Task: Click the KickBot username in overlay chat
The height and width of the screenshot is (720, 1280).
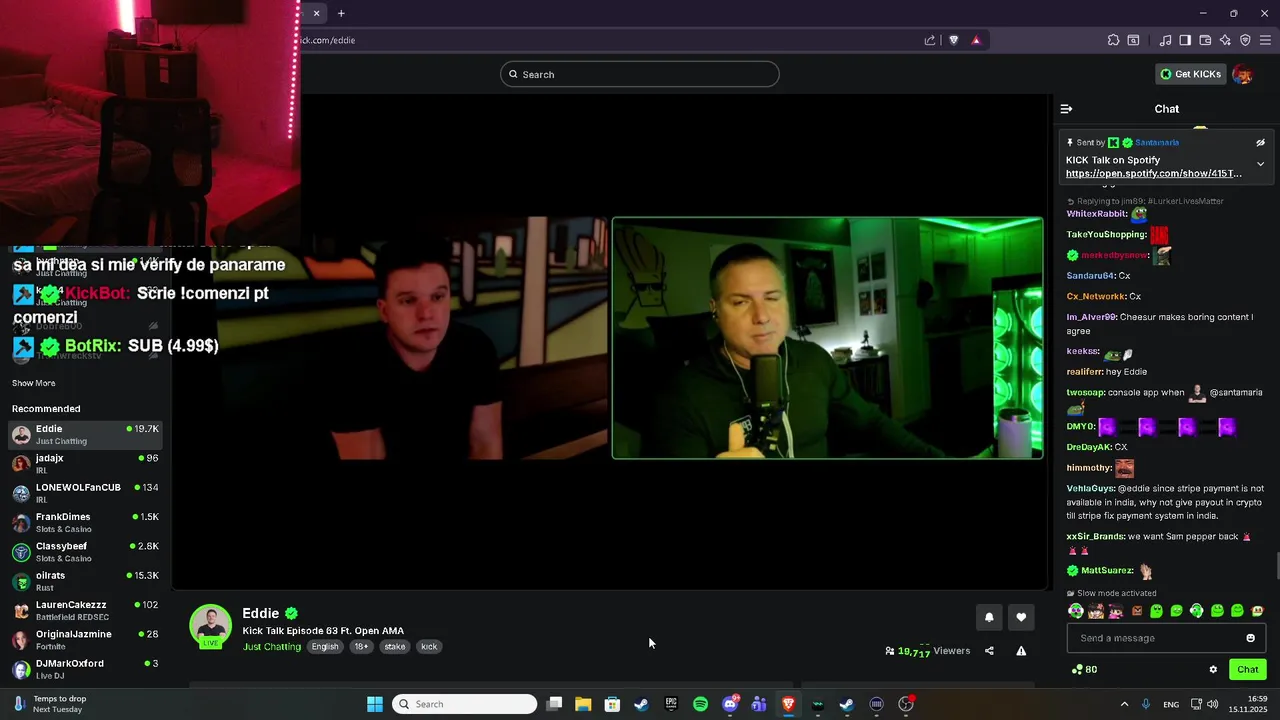Action: click(x=98, y=294)
